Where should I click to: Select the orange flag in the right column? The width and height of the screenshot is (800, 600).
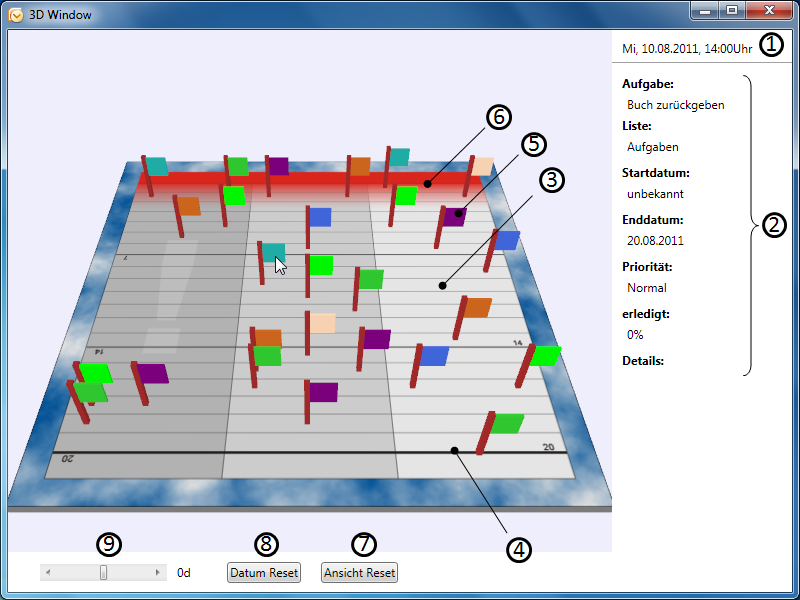pyautogui.click(x=477, y=307)
